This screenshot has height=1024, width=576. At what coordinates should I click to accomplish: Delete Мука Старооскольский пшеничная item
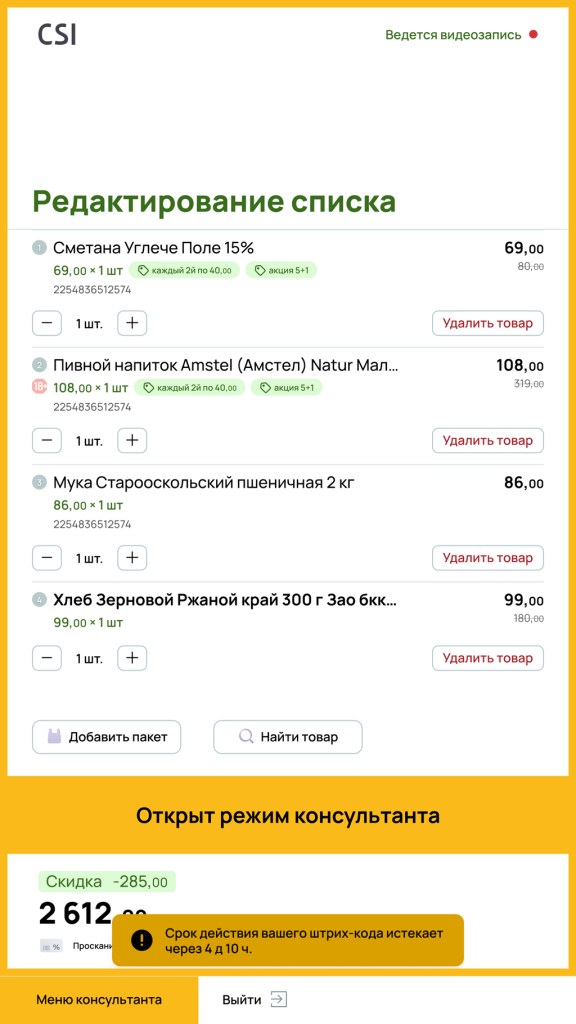click(488, 558)
